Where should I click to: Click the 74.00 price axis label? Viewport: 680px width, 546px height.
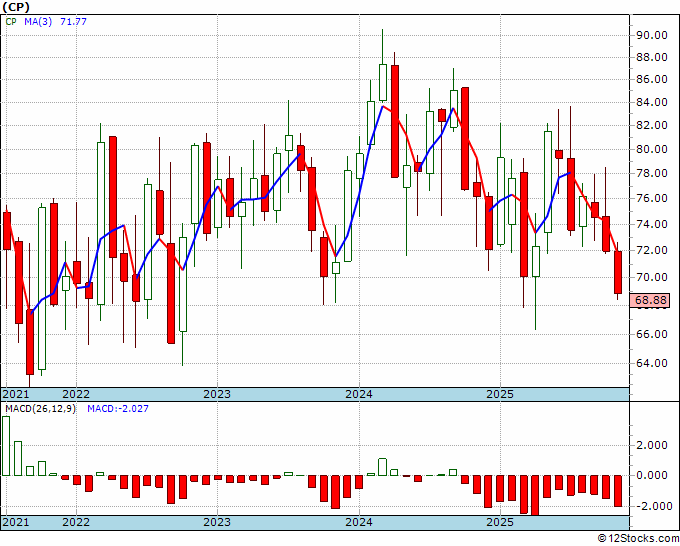(652, 224)
